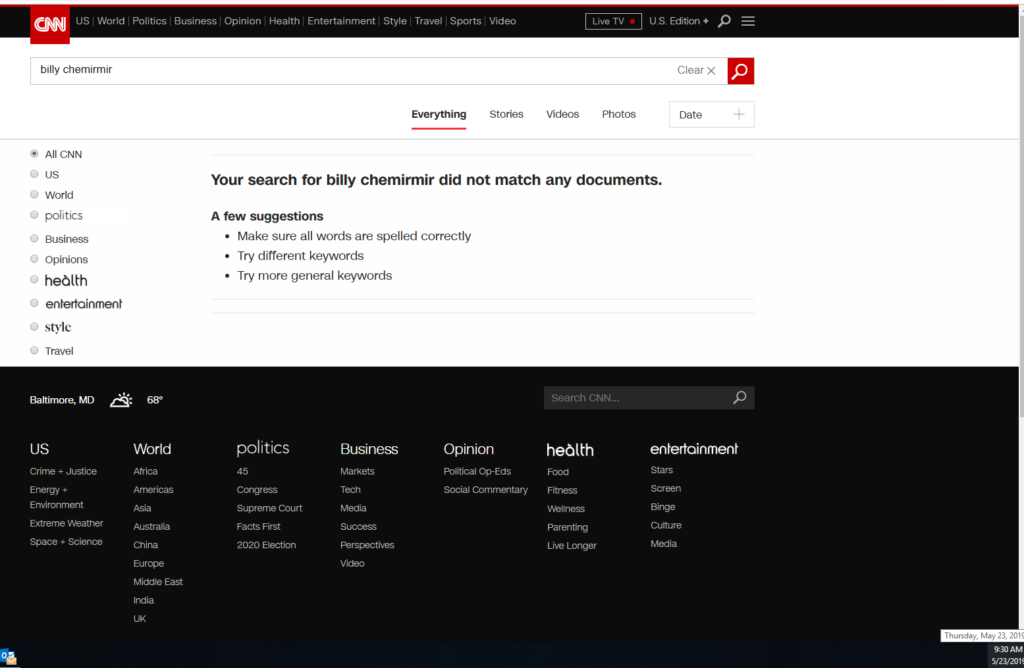Open the Live Longer footer link
Image resolution: width=1024 pixels, height=668 pixels.
(571, 545)
